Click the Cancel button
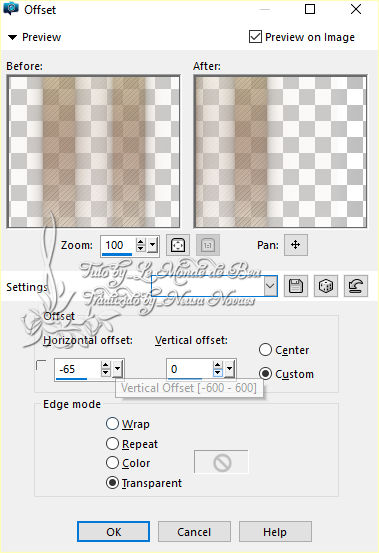Screen dimensions: 379x553 tap(194, 531)
